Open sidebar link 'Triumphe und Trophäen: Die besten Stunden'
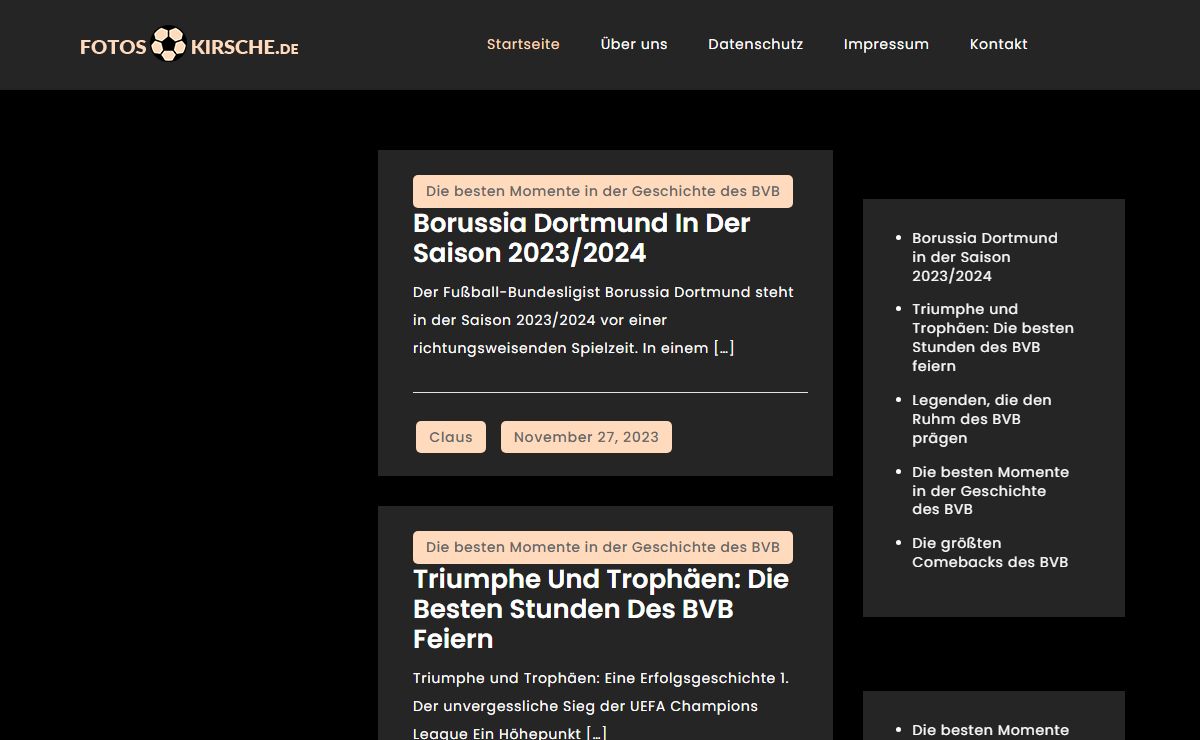This screenshot has width=1200, height=740. click(993, 338)
